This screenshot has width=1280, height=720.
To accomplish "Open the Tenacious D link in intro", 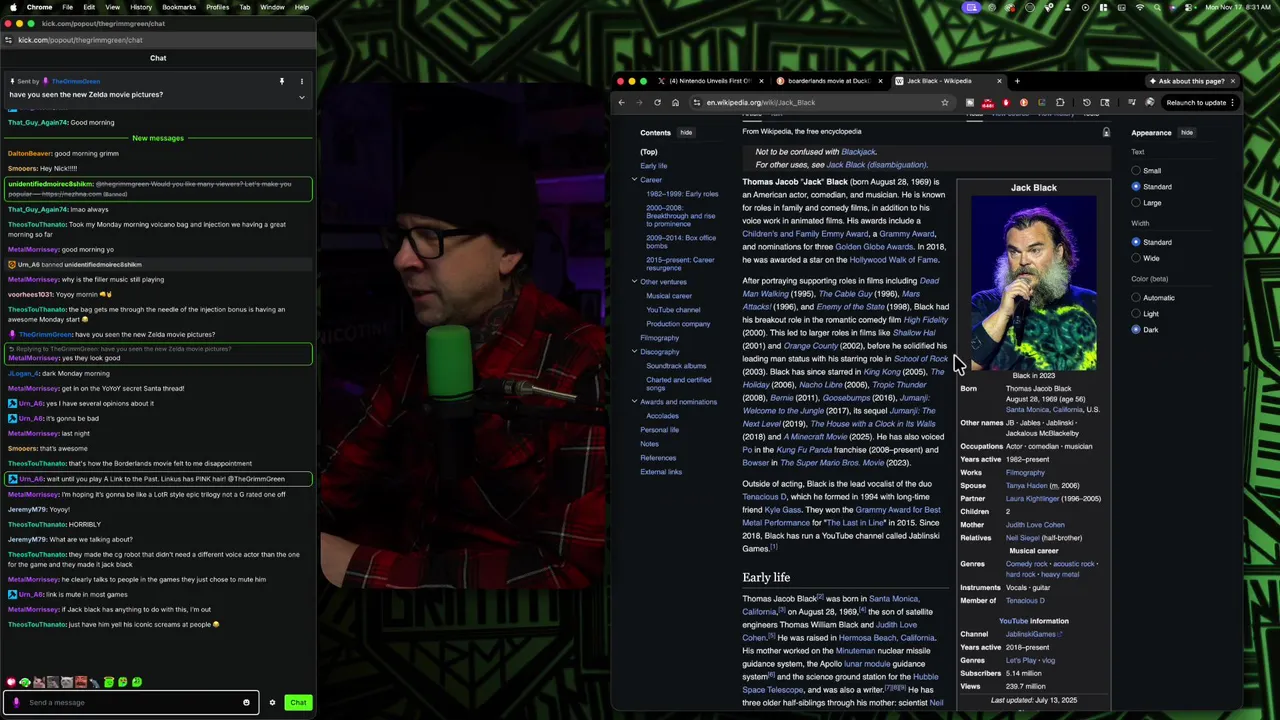I will pyautogui.click(x=765, y=497).
